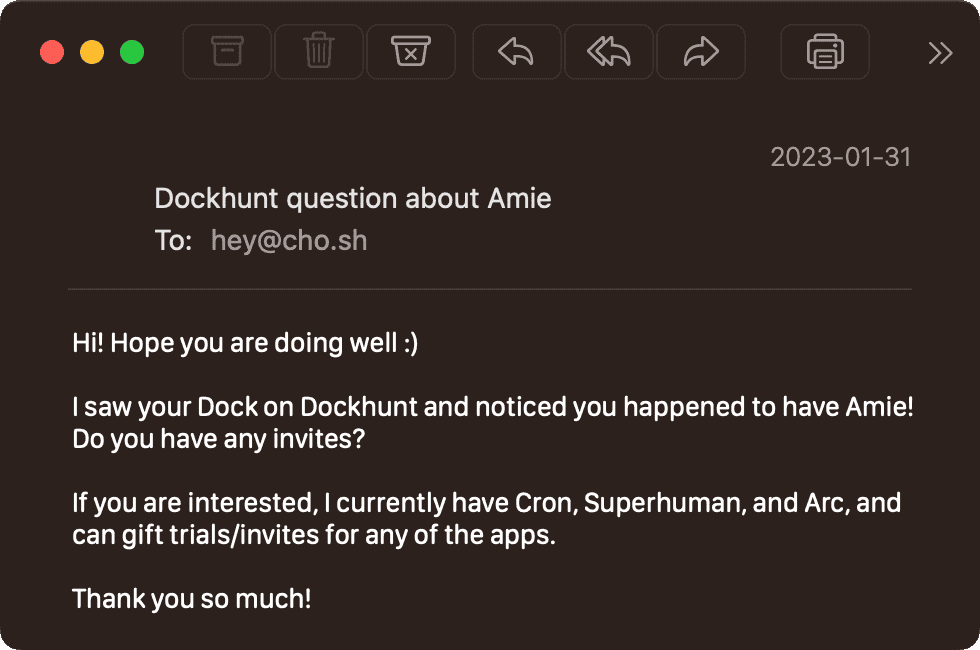Click the recipient address hey@cho.sh
980x650 pixels.
pyautogui.click(x=289, y=241)
